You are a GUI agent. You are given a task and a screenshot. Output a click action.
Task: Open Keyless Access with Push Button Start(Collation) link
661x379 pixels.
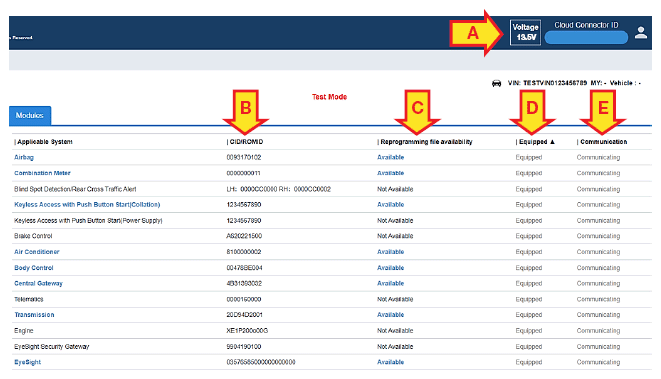87,204
